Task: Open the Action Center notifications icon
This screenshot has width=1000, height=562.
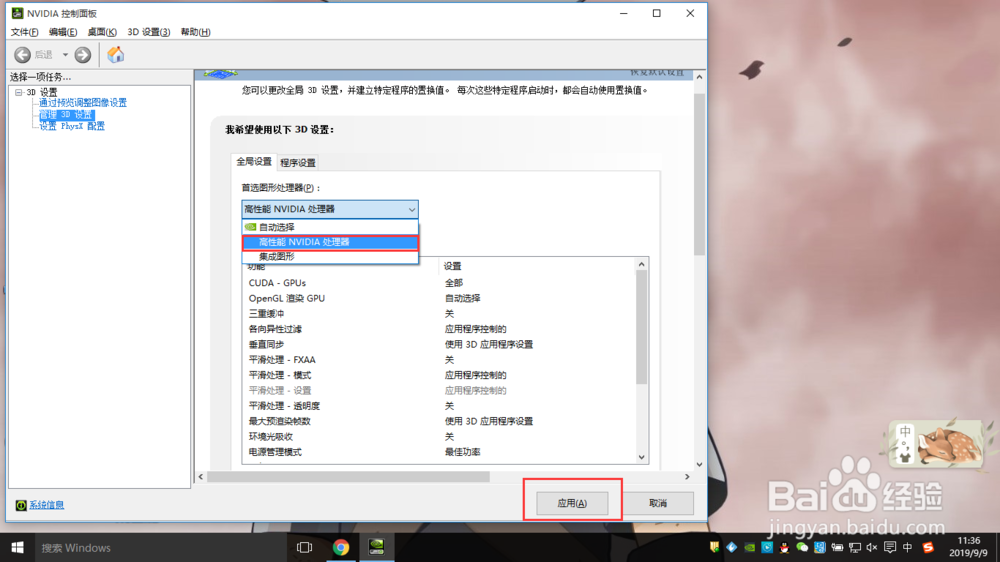Action: pos(890,547)
